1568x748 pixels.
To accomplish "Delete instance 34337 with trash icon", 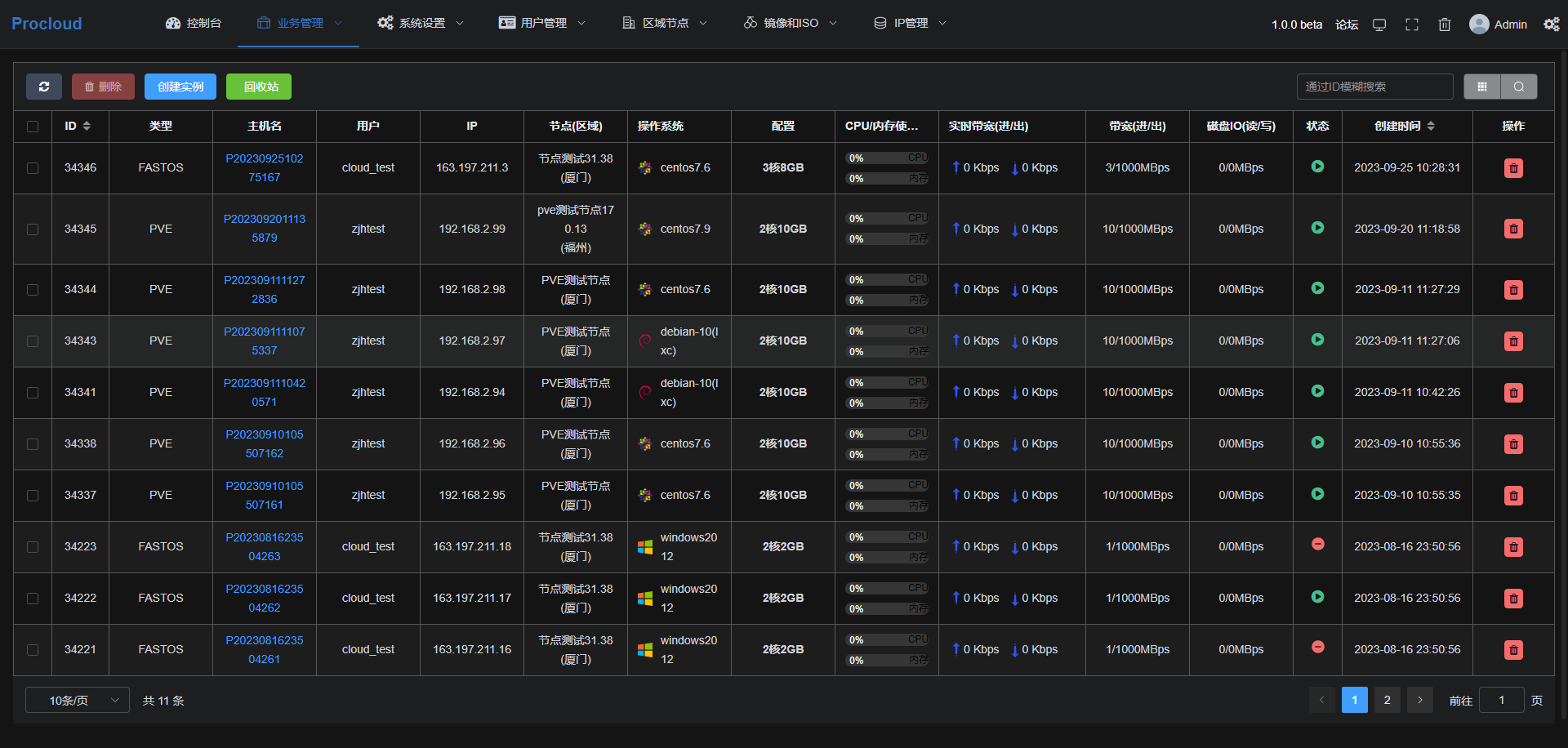I will pos(1513,496).
